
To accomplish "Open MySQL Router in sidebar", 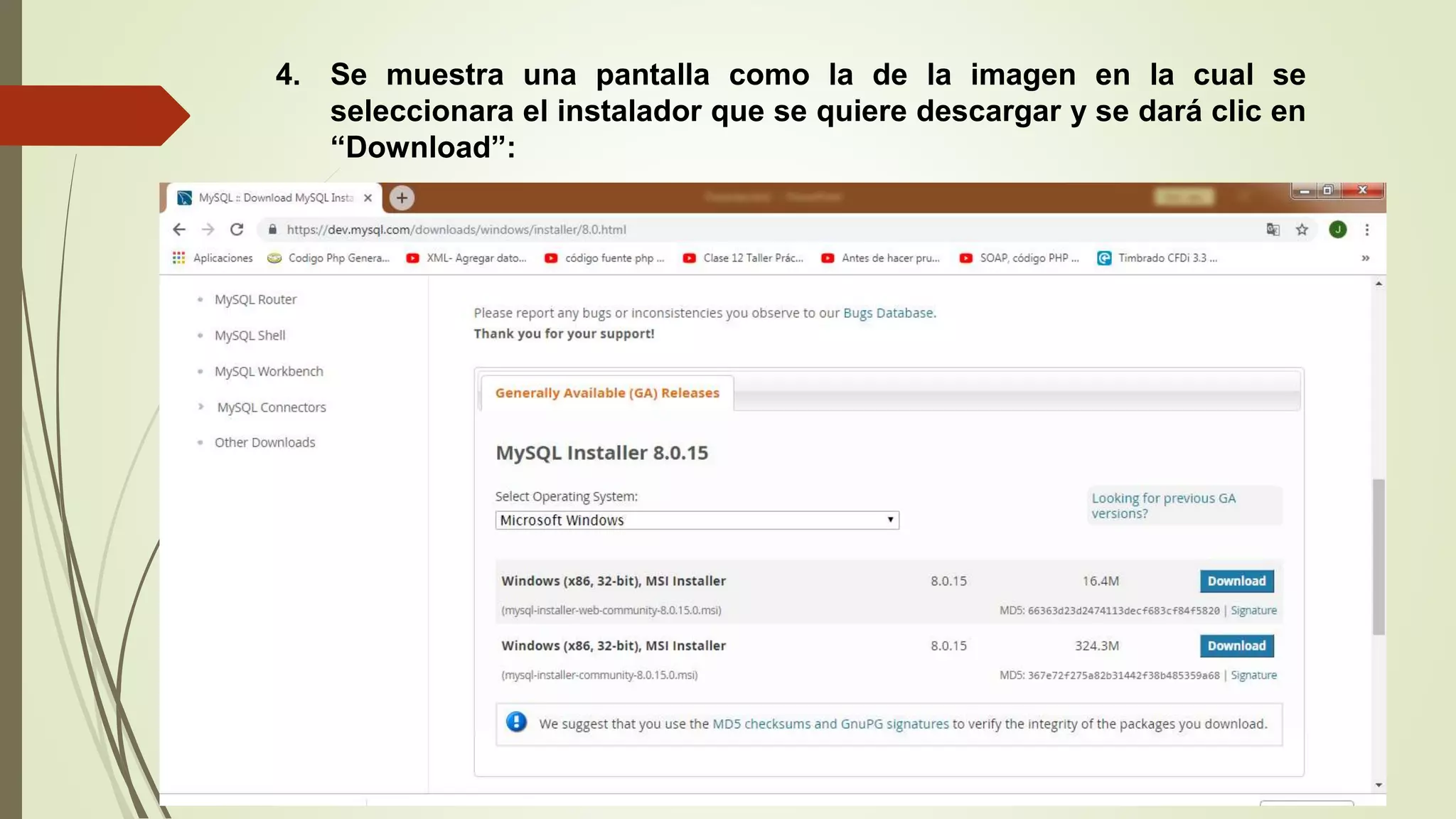I will tap(255, 299).
